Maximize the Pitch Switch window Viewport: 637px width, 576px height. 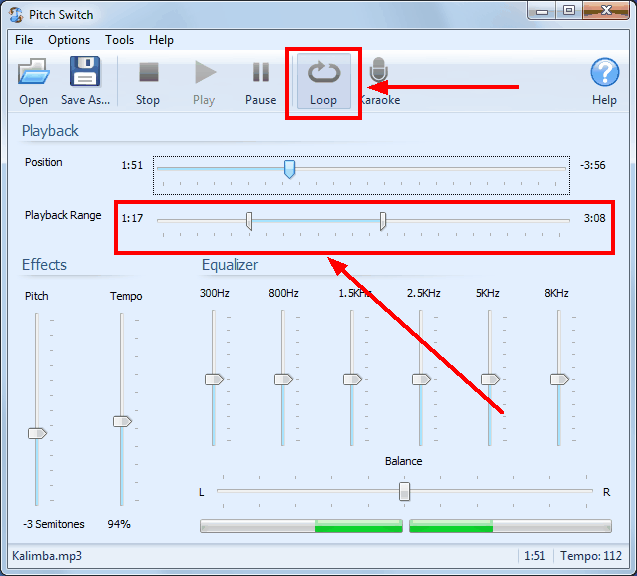pos(569,11)
